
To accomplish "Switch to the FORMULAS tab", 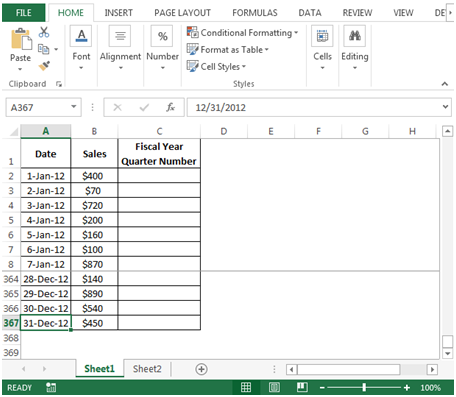I will [x=255, y=13].
